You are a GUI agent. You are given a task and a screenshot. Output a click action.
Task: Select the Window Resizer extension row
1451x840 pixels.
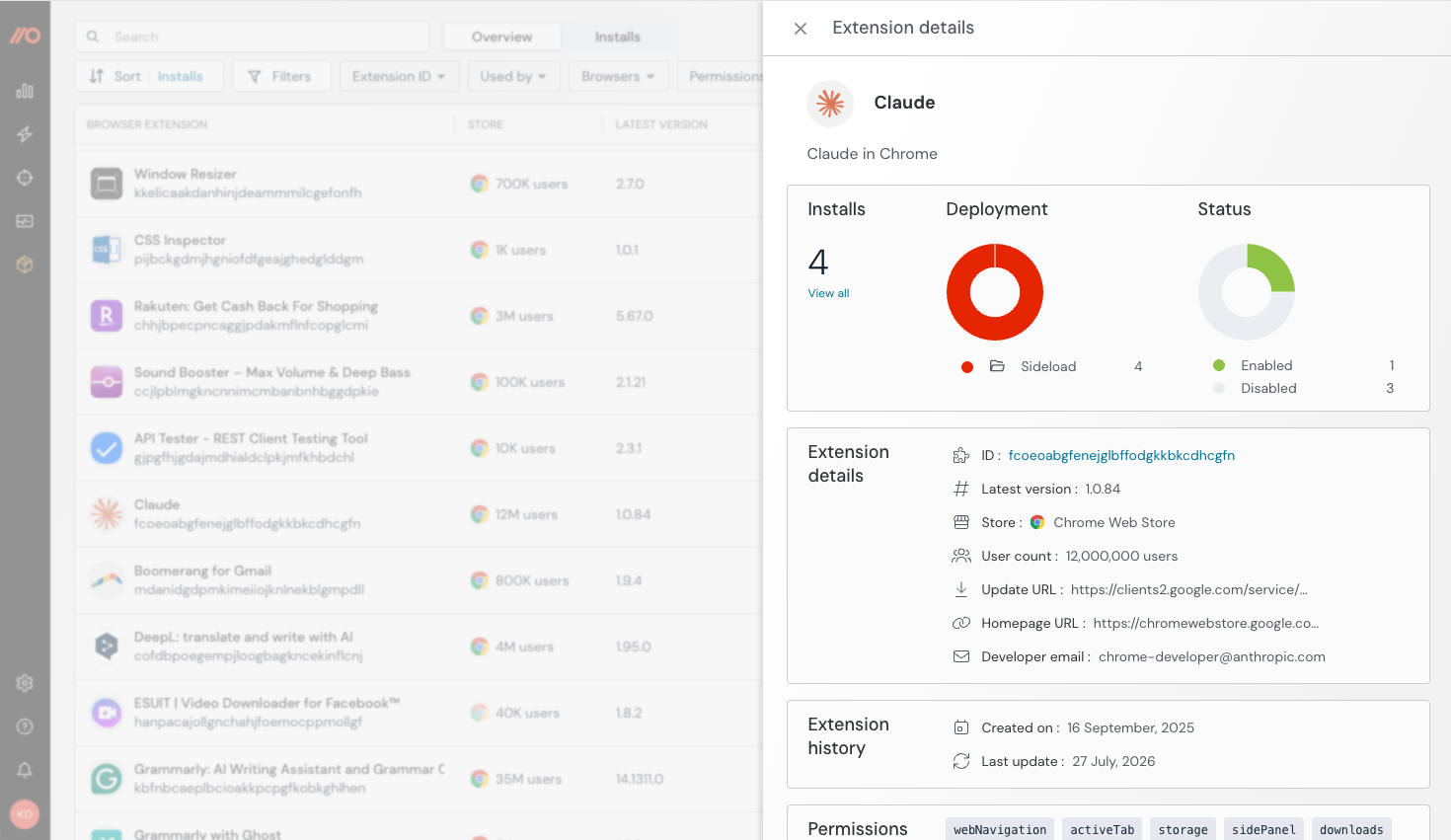point(419,184)
